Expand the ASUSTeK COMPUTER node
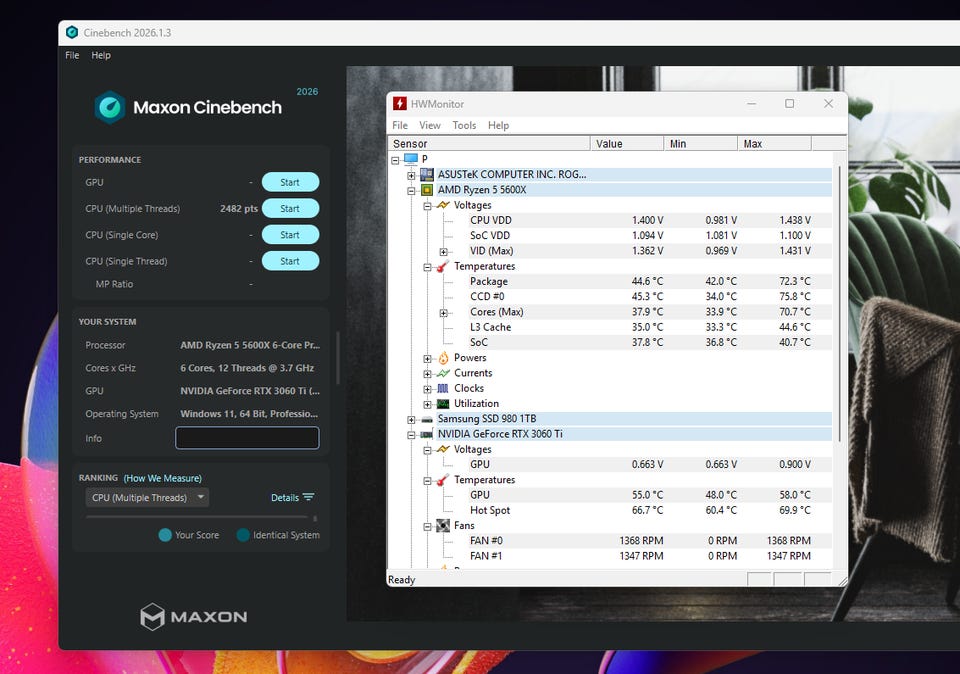The height and width of the screenshot is (674, 960). [x=411, y=176]
